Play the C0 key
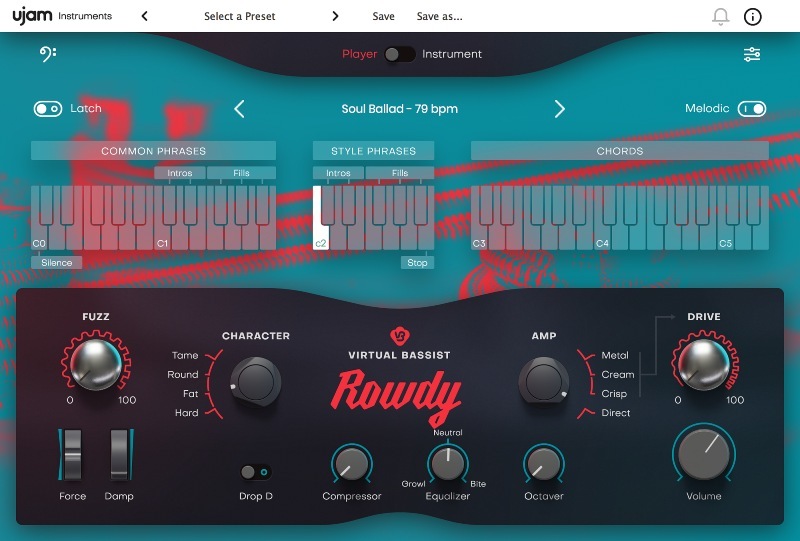The image size is (800, 541). 39,235
